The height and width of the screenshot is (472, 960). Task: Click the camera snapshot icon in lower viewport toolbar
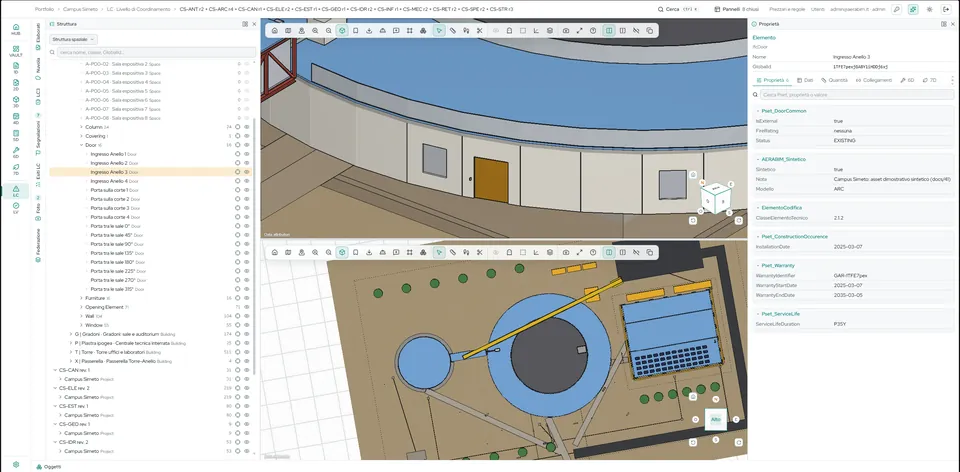coord(566,252)
